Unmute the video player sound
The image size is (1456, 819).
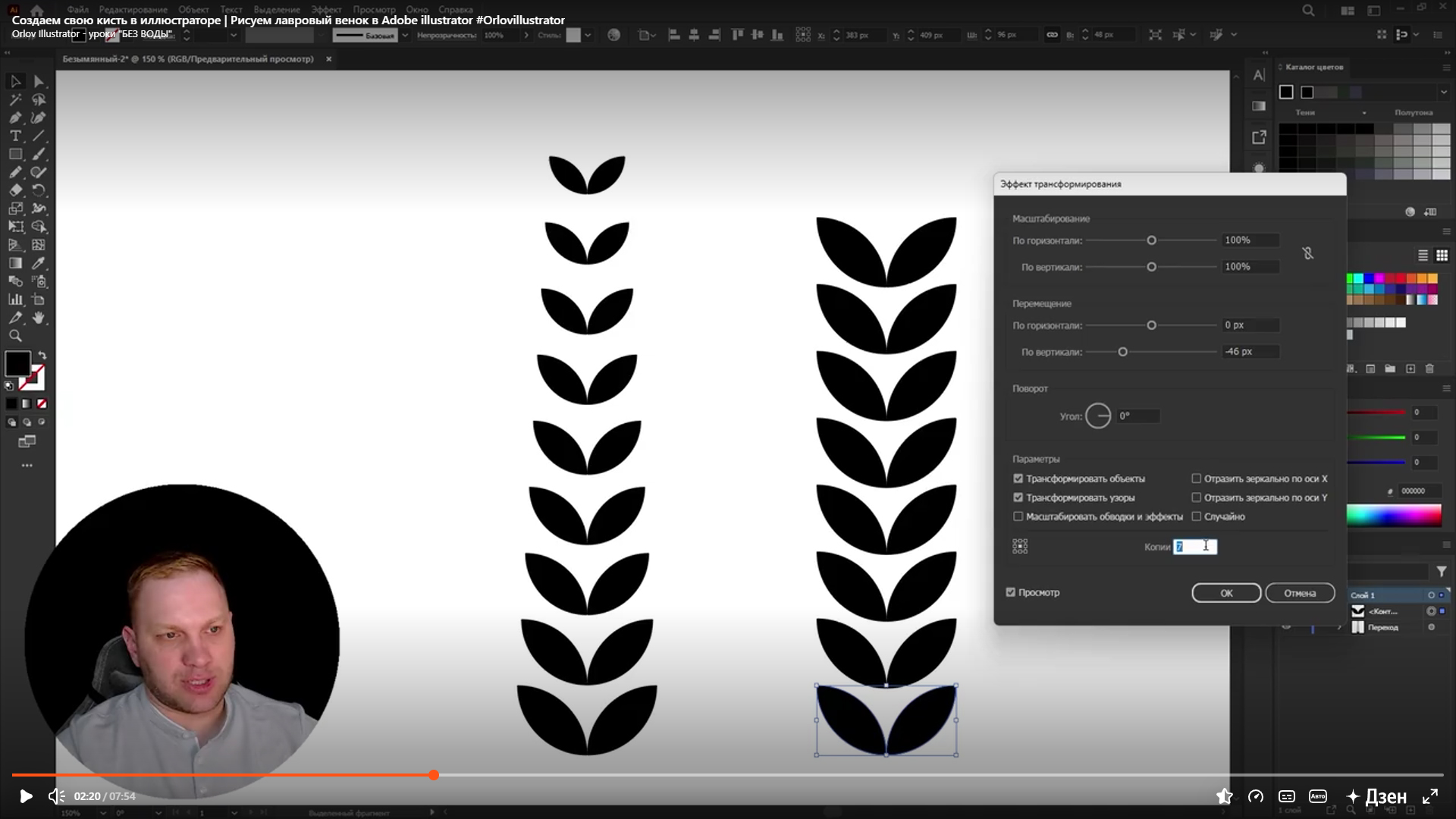coord(56,796)
